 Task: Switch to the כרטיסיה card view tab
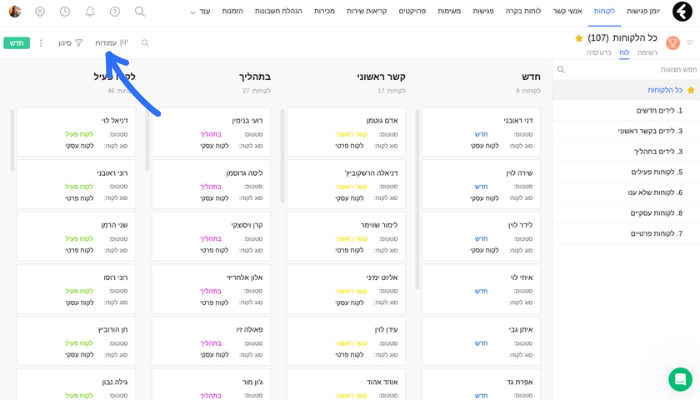(x=599, y=53)
